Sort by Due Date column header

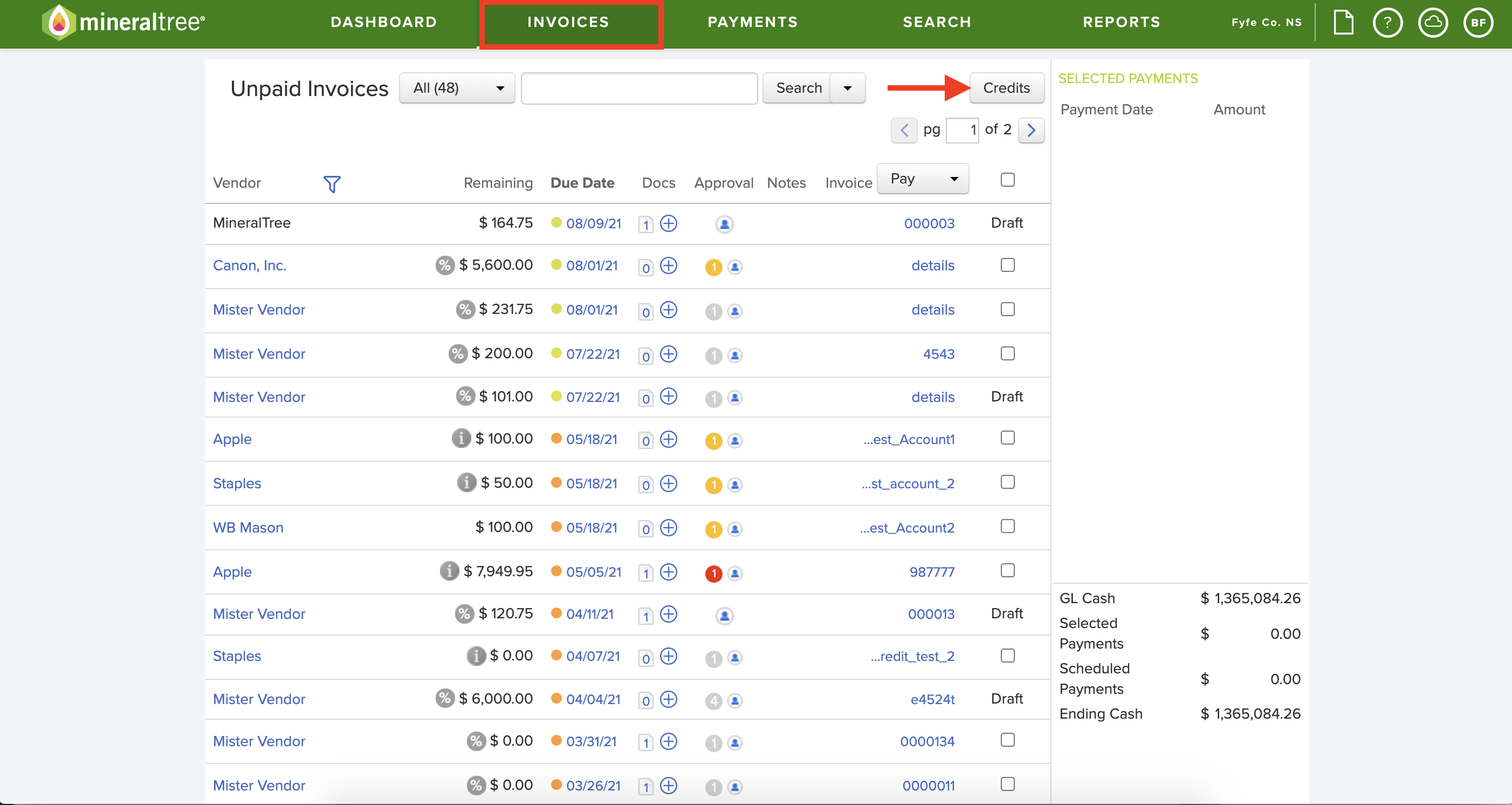point(582,182)
